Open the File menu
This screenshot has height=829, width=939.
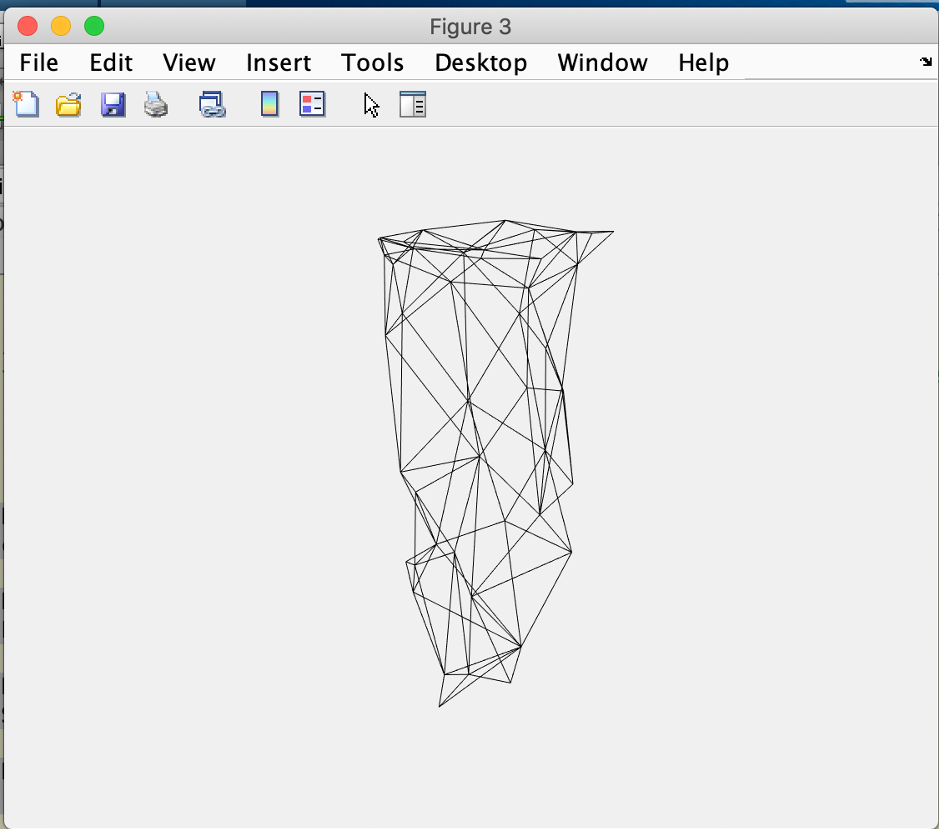[39, 63]
